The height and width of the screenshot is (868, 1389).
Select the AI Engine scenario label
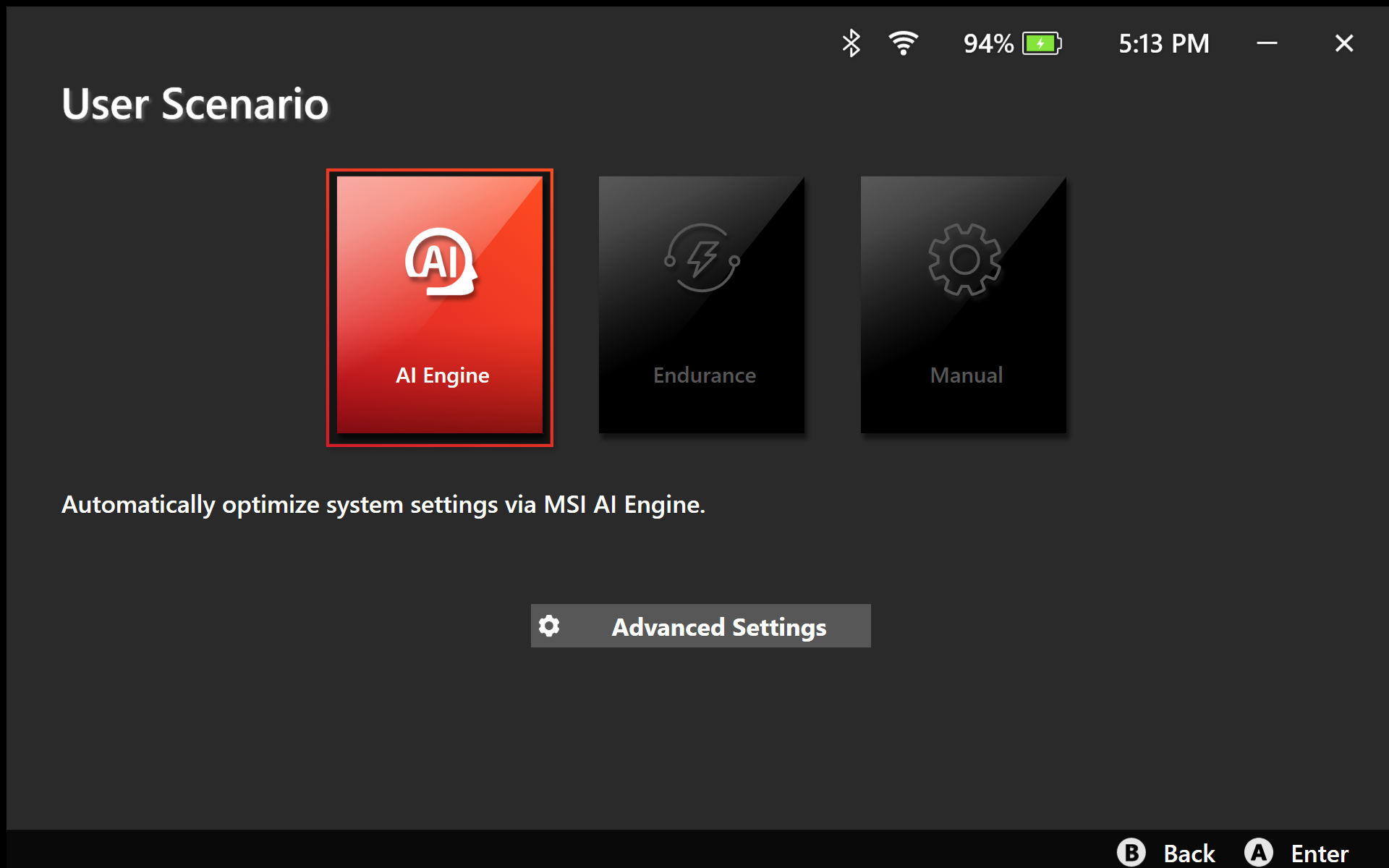(442, 375)
